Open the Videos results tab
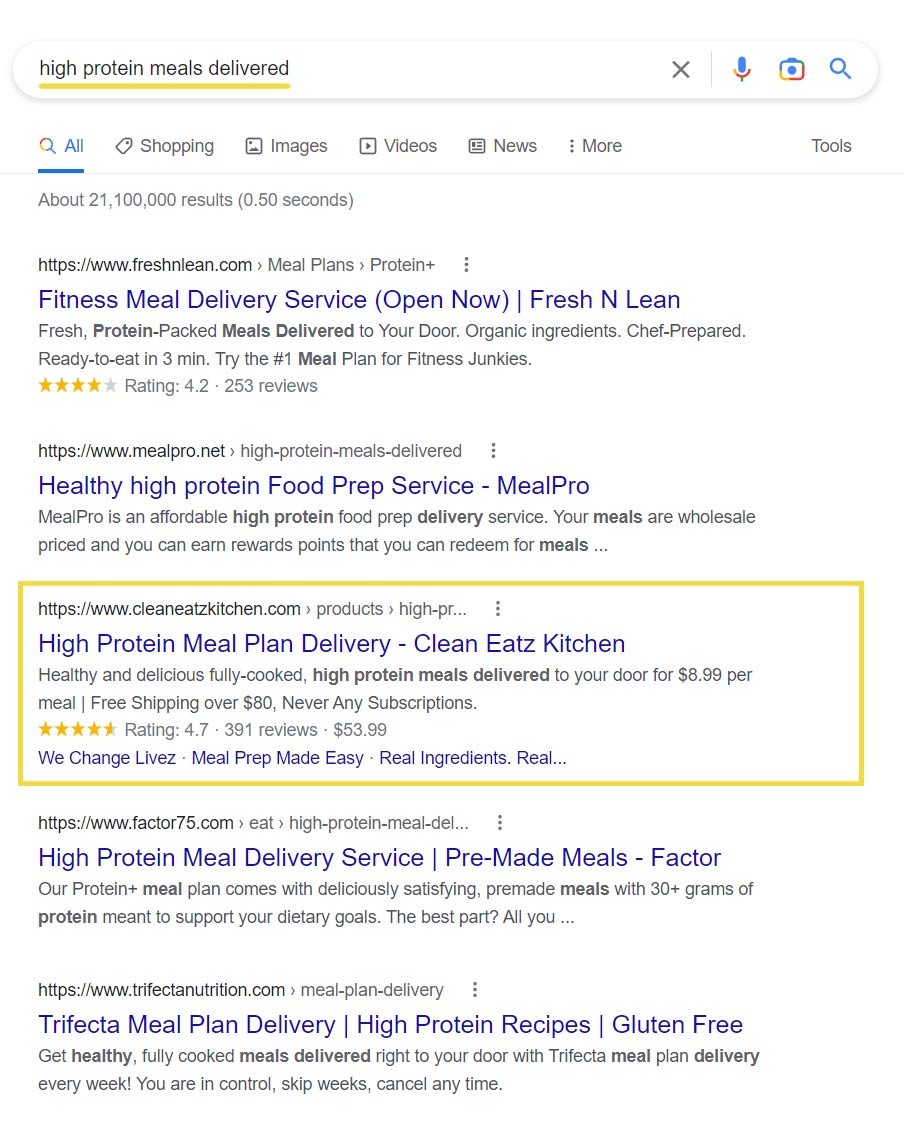Screen dimensions: 904x1132 [398, 146]
